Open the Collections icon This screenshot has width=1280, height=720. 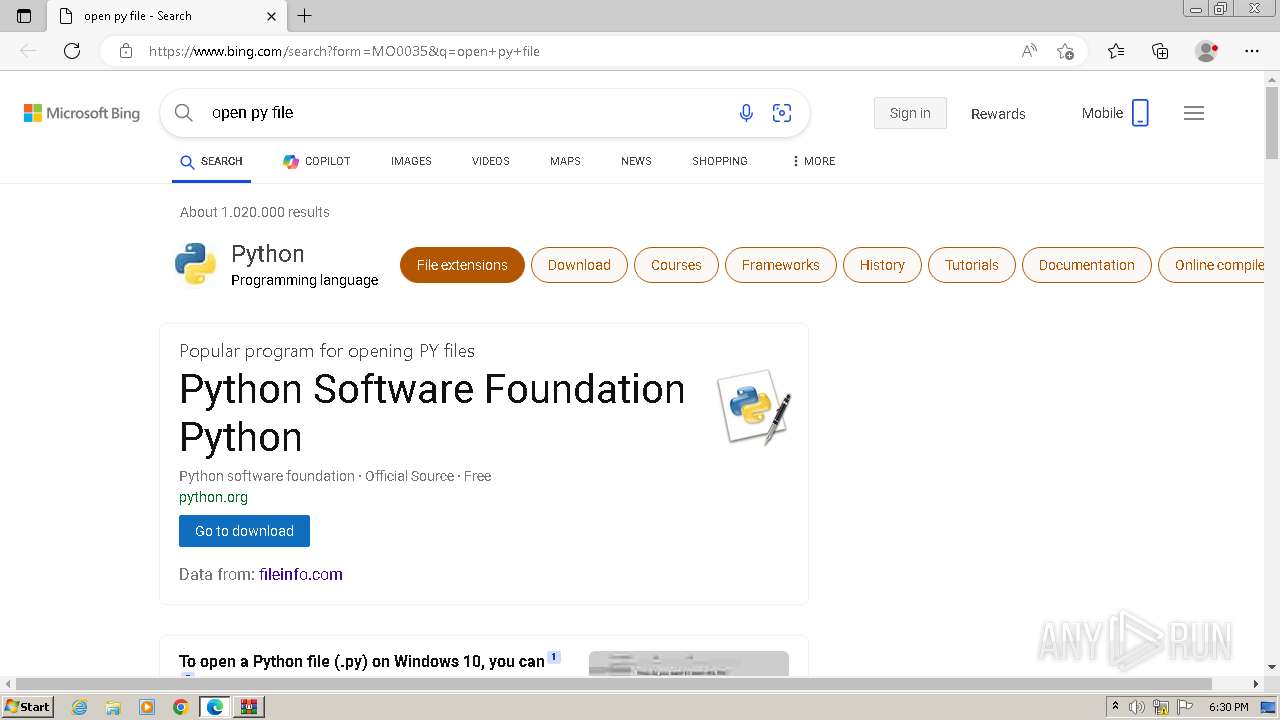click(x=1160, y=51)
